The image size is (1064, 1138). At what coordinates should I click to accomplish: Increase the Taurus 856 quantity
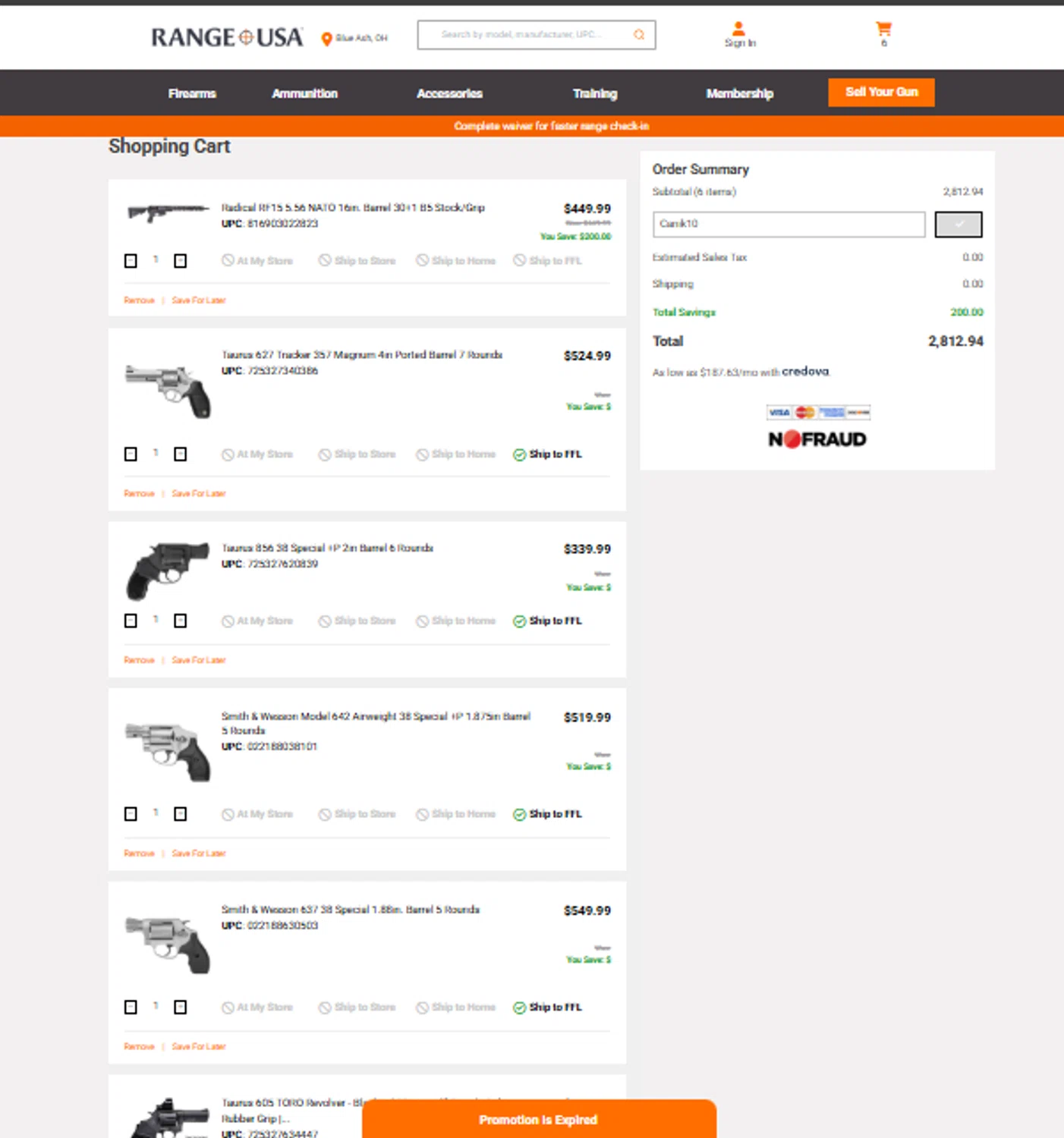pos(180,621)
